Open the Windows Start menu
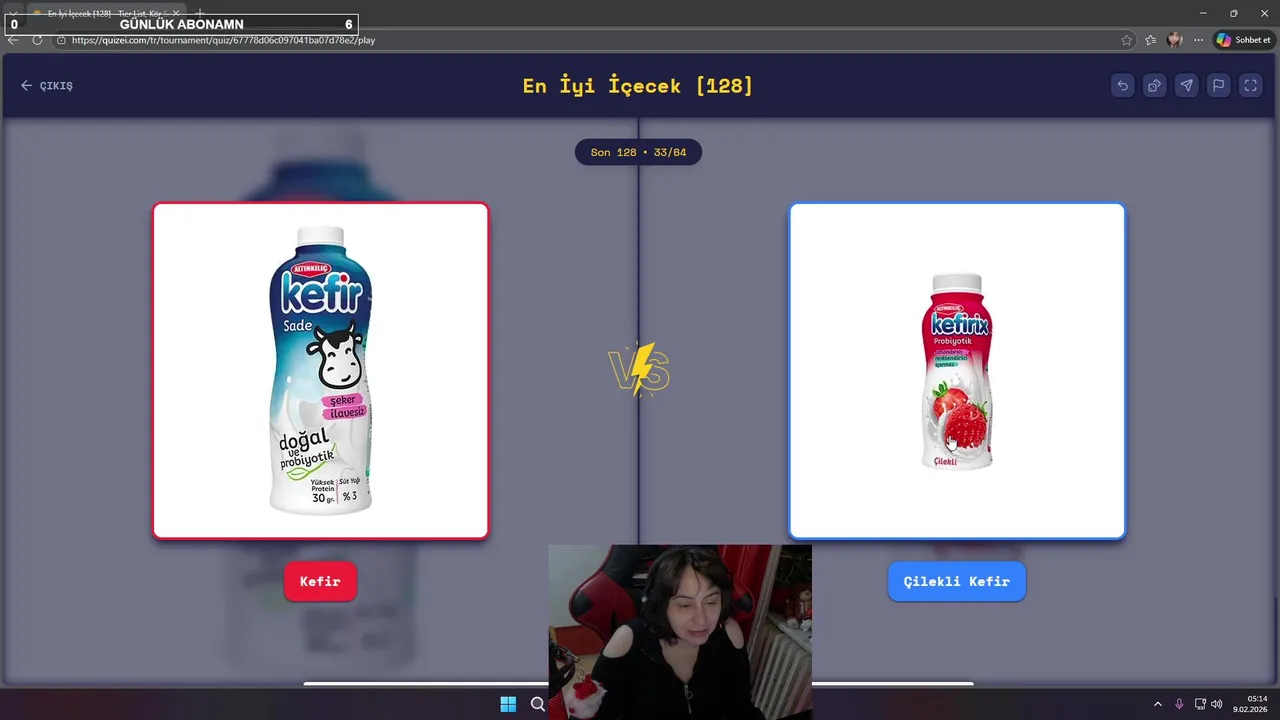 pos(508,704)
